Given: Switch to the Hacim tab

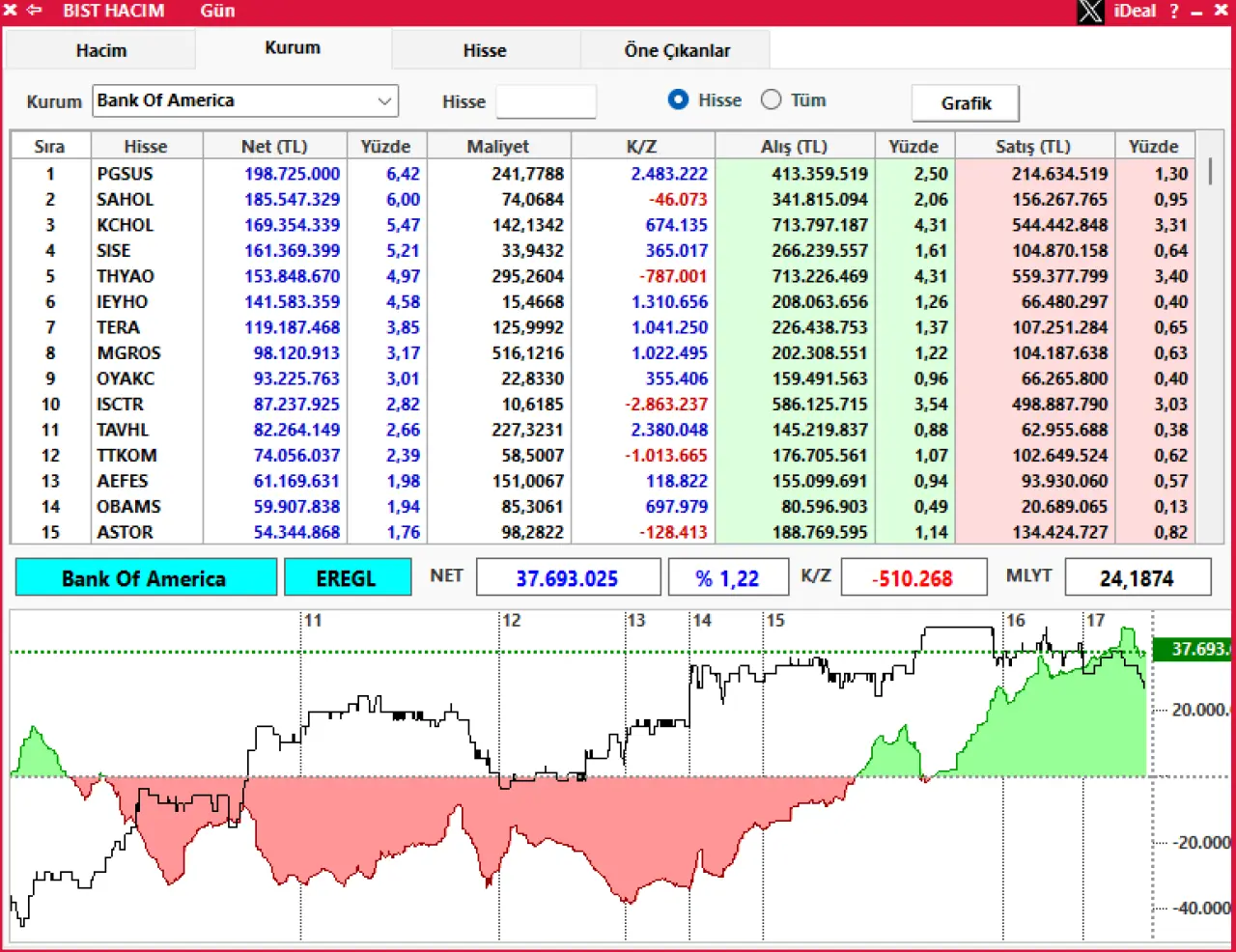Looking at the screenshot, I should pyautogui.click(x=100, y=50).
